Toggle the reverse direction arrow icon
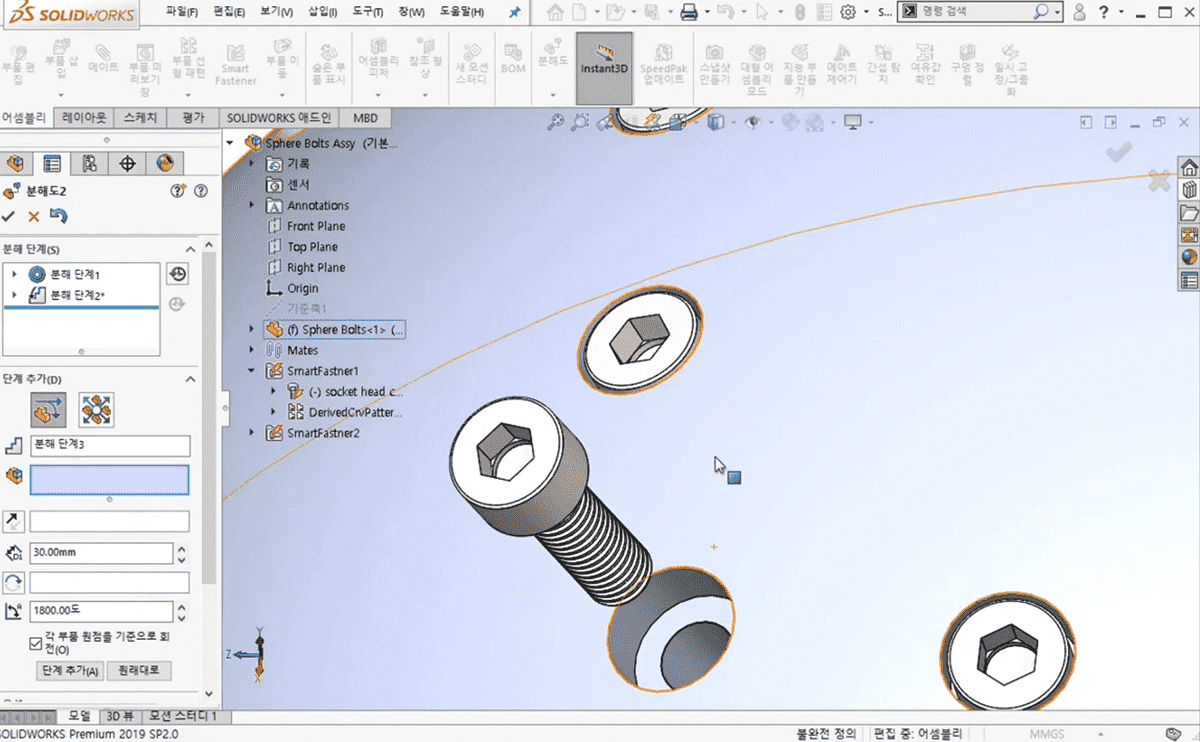This screenshot has width=1200, height=742. click(x=13, y=521)
